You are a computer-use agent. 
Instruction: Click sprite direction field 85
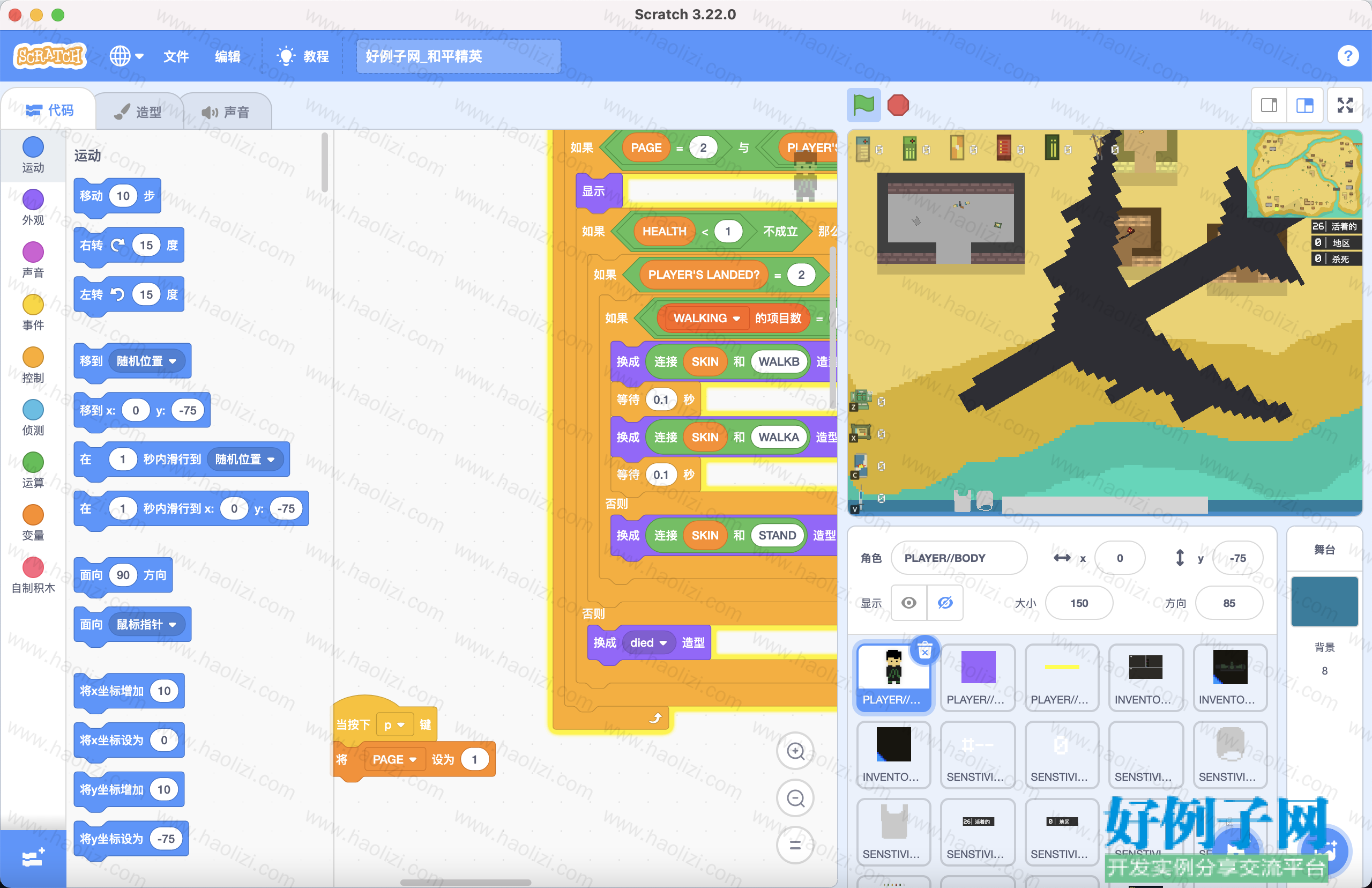(x=1228, y=603)
